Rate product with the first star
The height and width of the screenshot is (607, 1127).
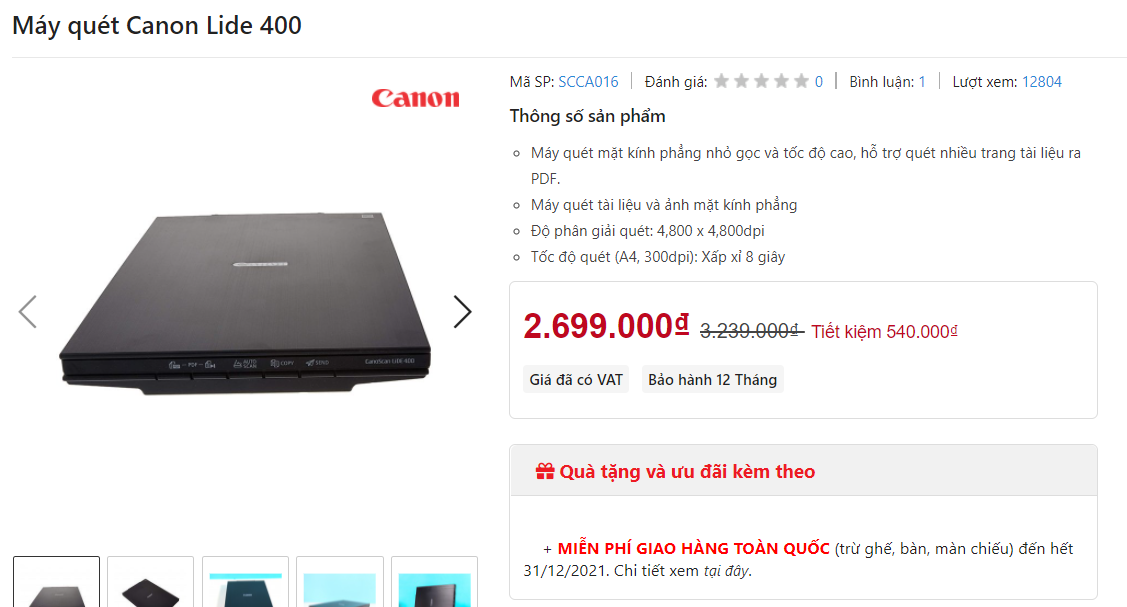point(722,81)
